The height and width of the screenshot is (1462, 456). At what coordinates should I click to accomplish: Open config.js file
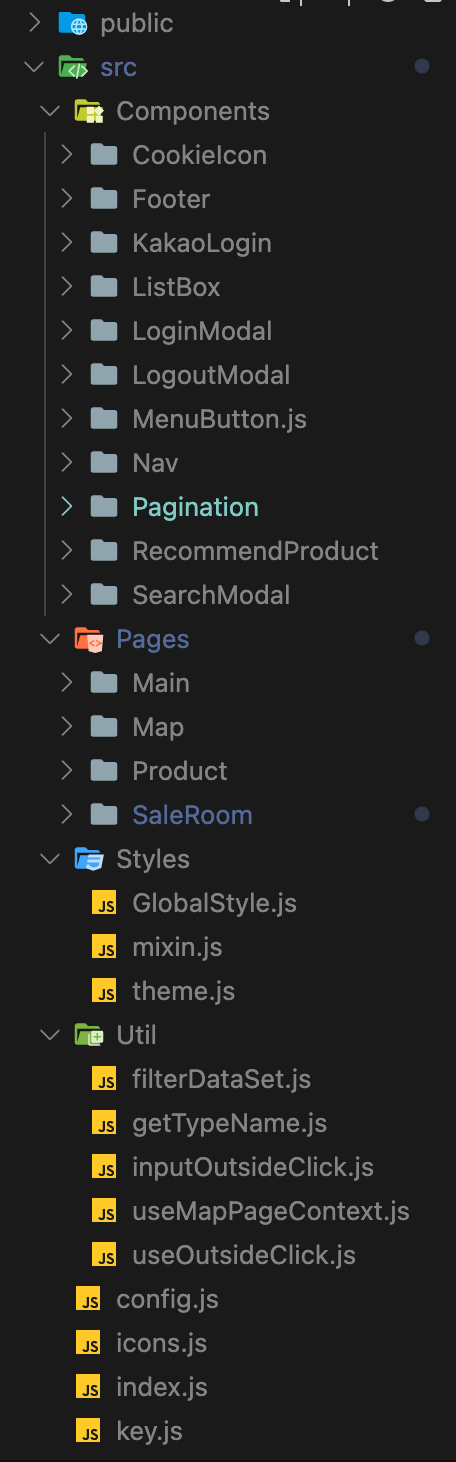click(167, 1299)
